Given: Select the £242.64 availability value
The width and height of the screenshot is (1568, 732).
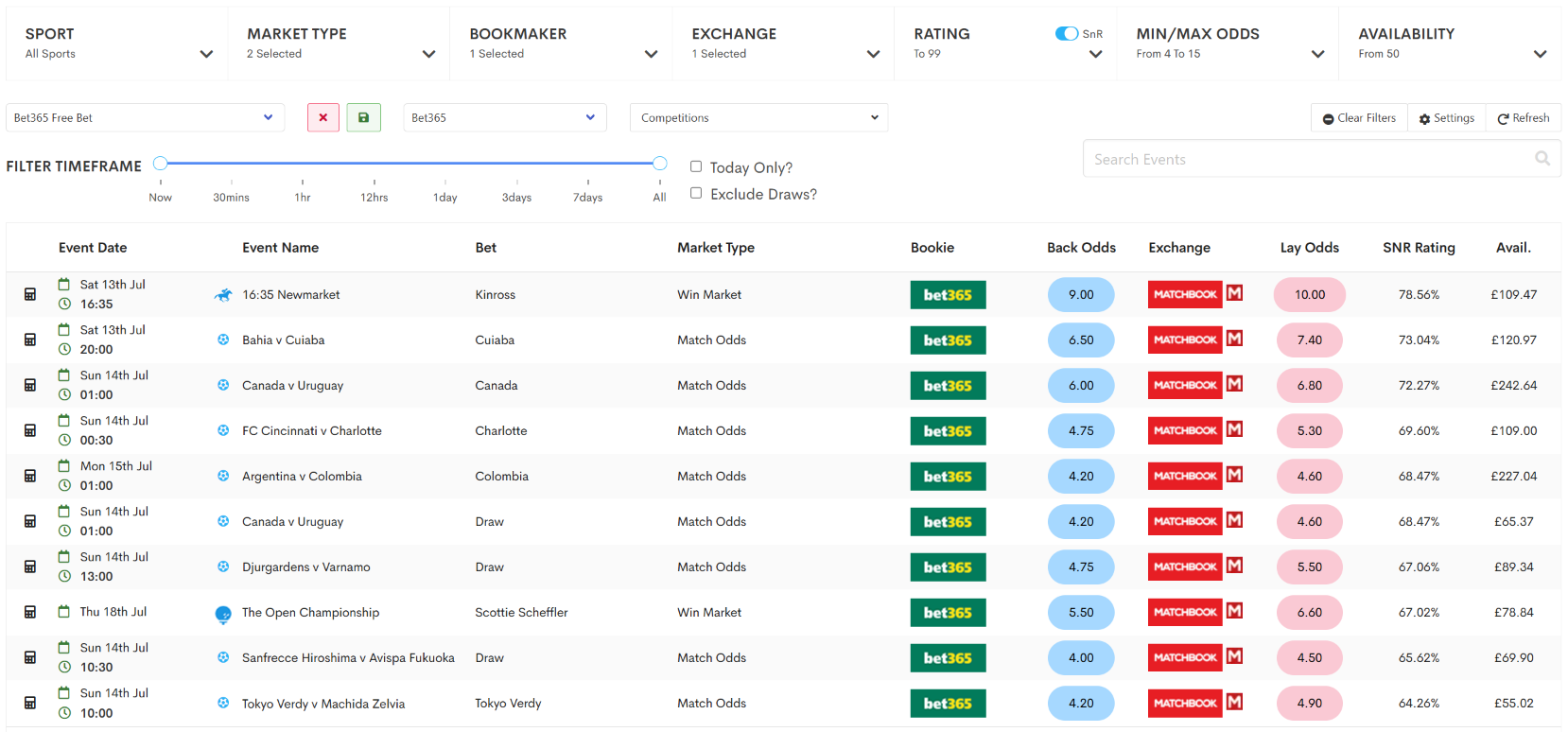Looking at the screenshot, I should [x=1513, y=386].
